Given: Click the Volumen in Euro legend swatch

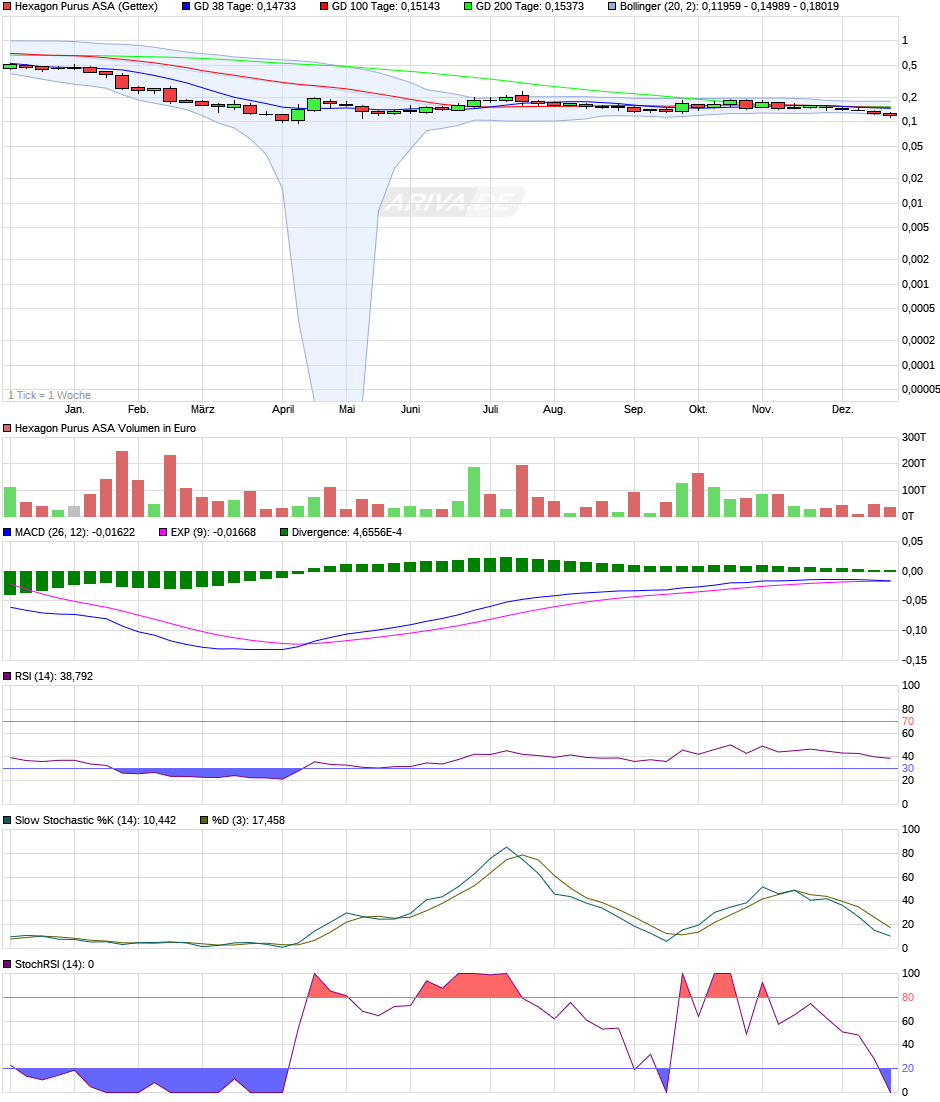Looking at the screenshot, I should point(7,428).
